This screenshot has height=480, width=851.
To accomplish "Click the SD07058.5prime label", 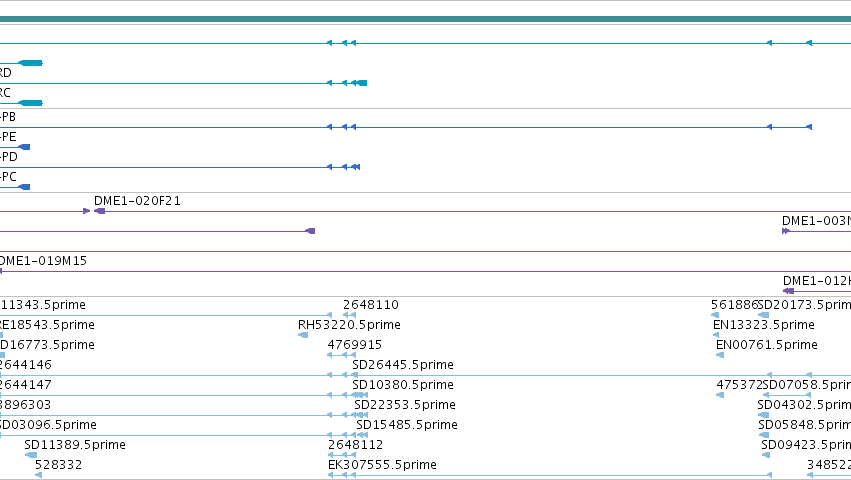I will (x=806, y=385).
